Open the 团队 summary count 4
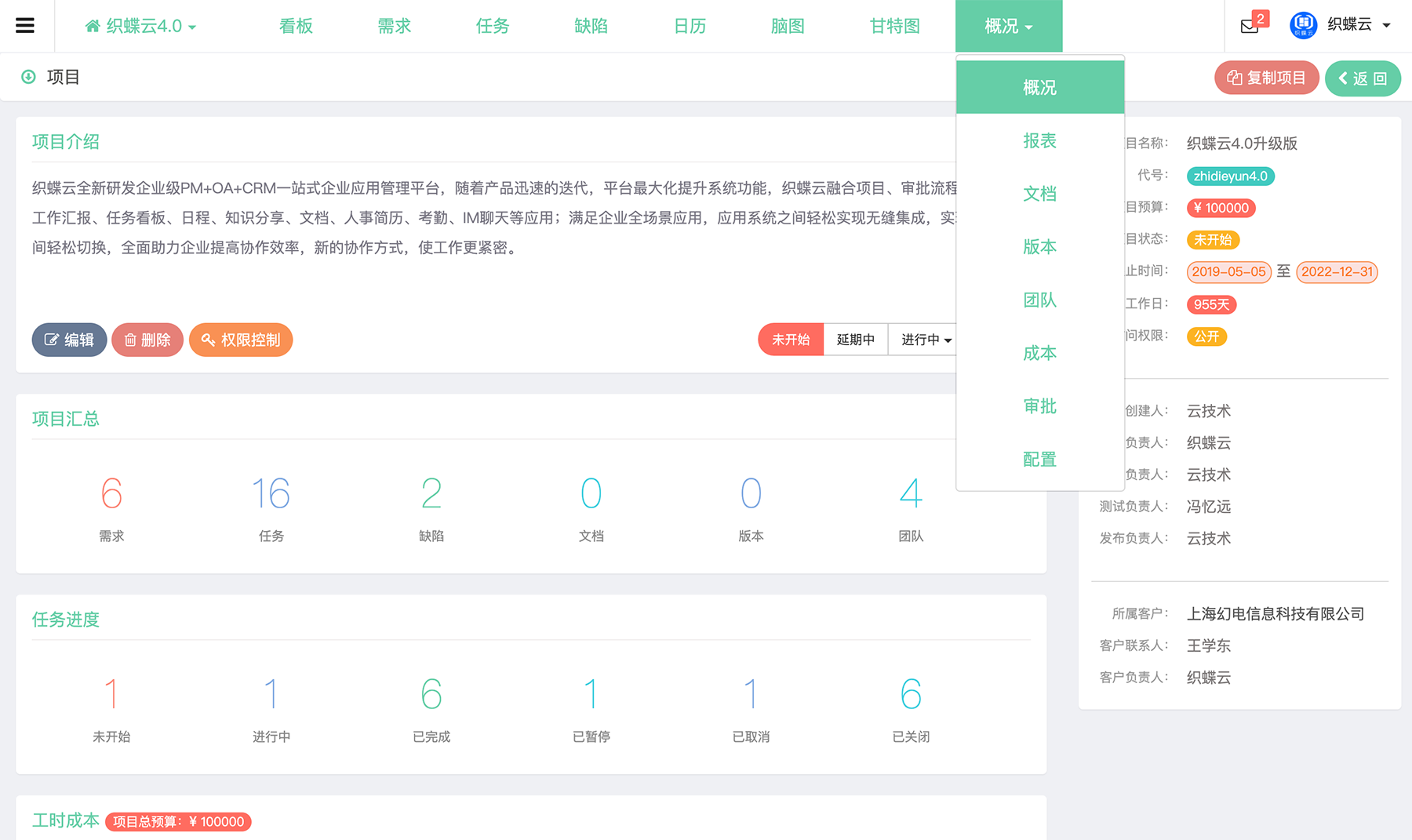The height and width of the screenshot is (840, 1412). click(911, 493)
